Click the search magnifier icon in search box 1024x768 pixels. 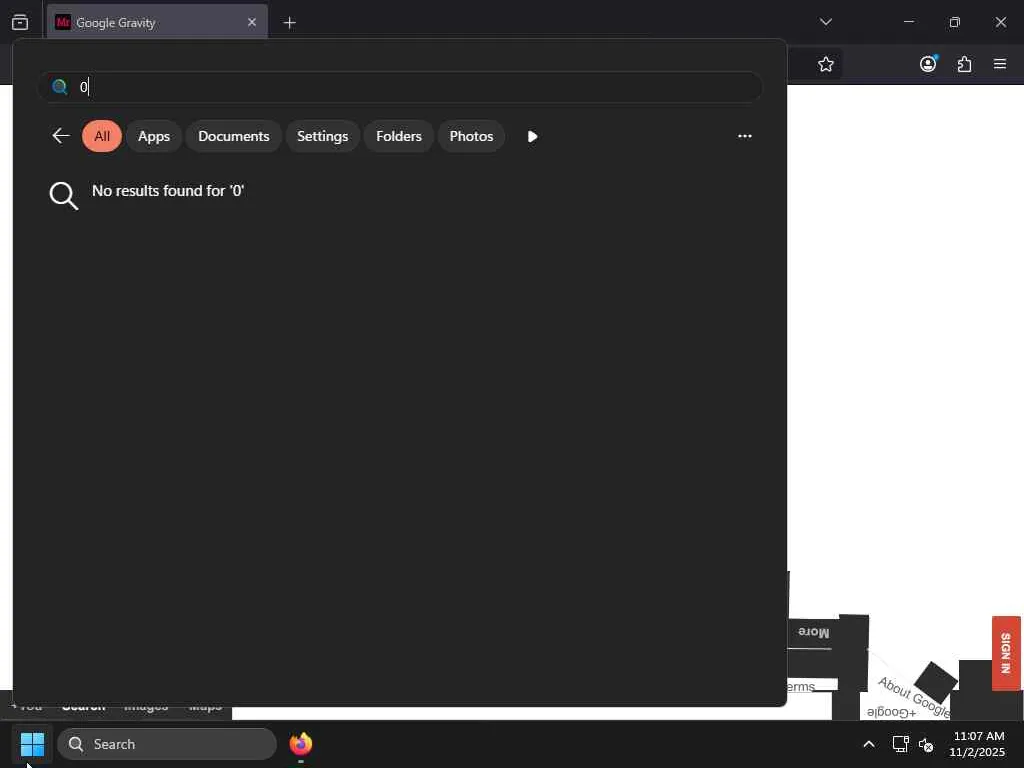pos(59,87)
